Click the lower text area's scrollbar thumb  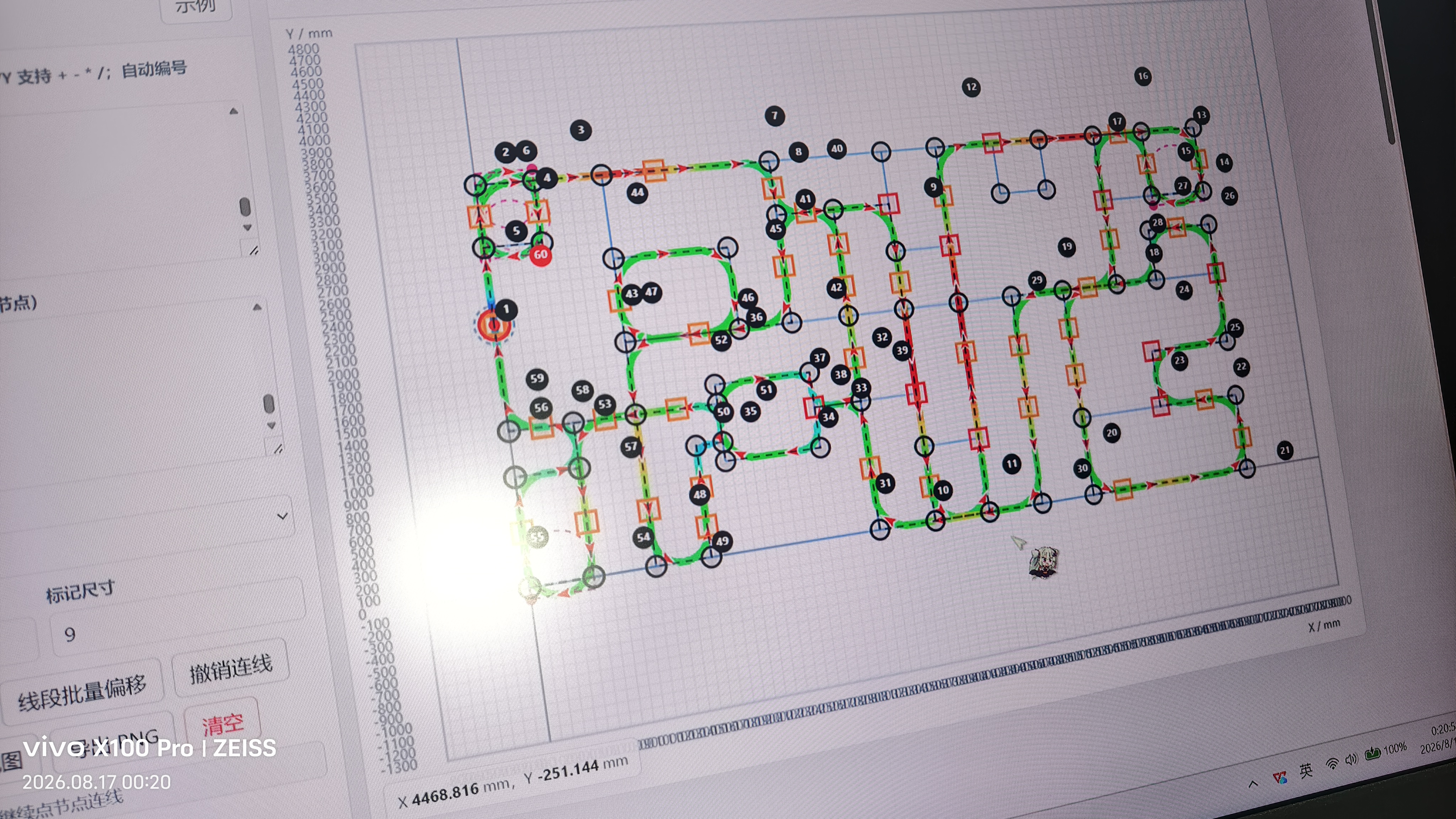(x=269, y=404)
